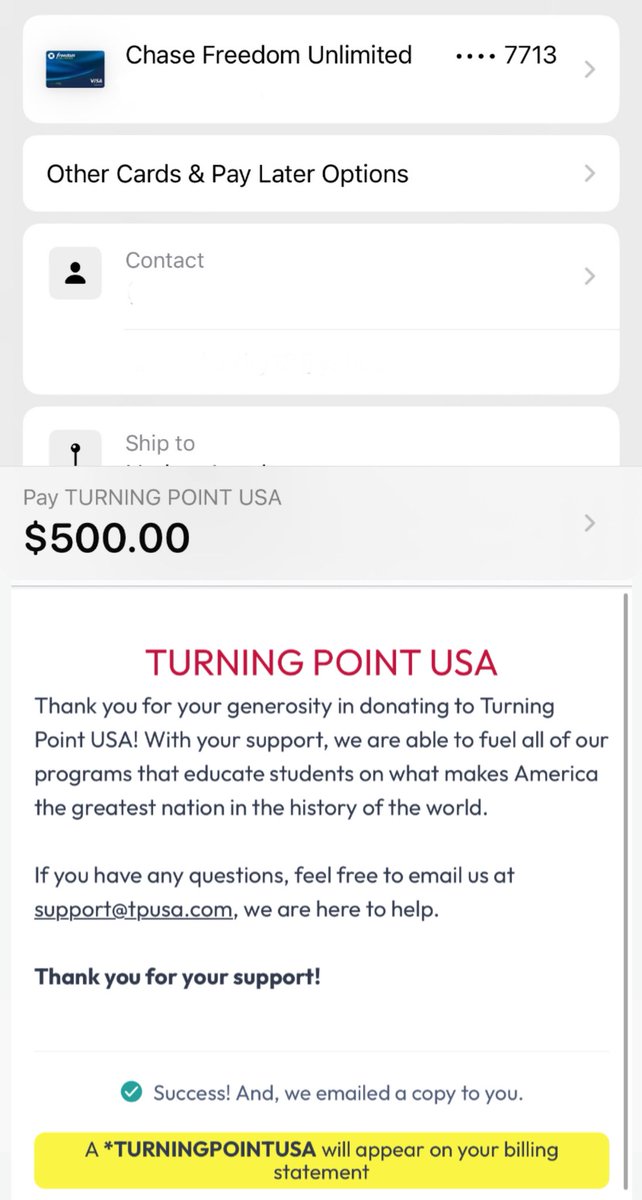This screenshot has width=642, height=1200.
Task: Tap the Success emailed copy message
Action: click(338, 1093)
